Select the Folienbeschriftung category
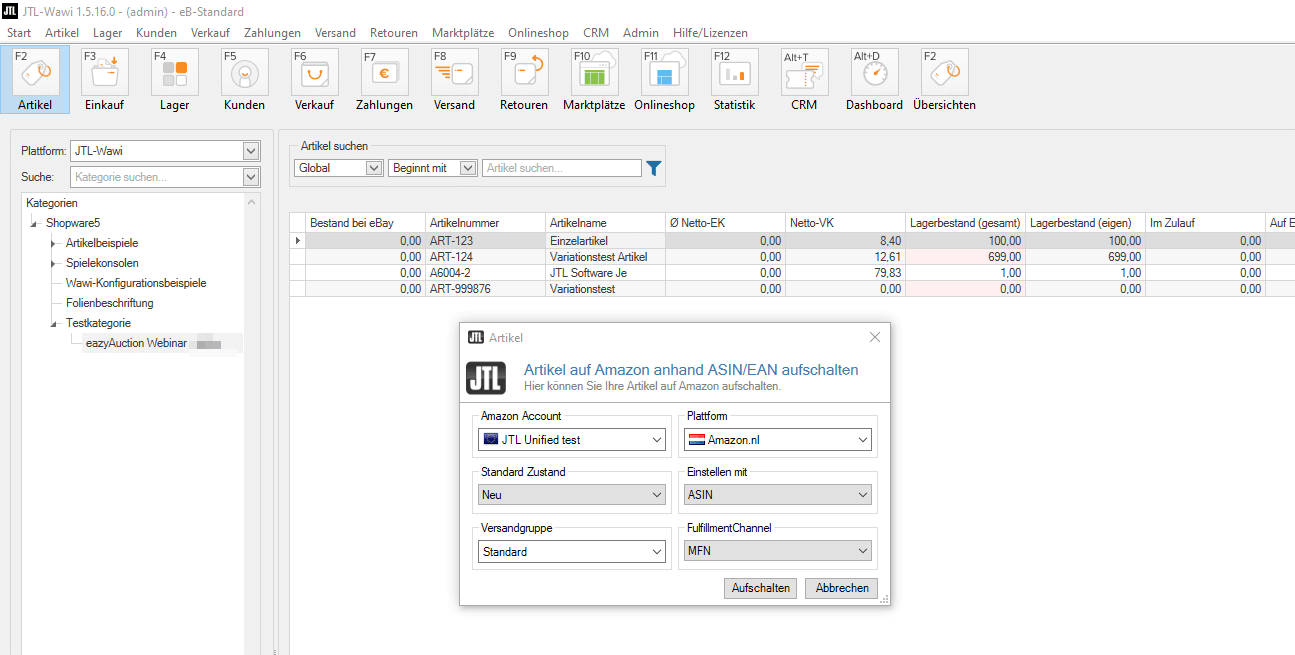 click(110, 303)
